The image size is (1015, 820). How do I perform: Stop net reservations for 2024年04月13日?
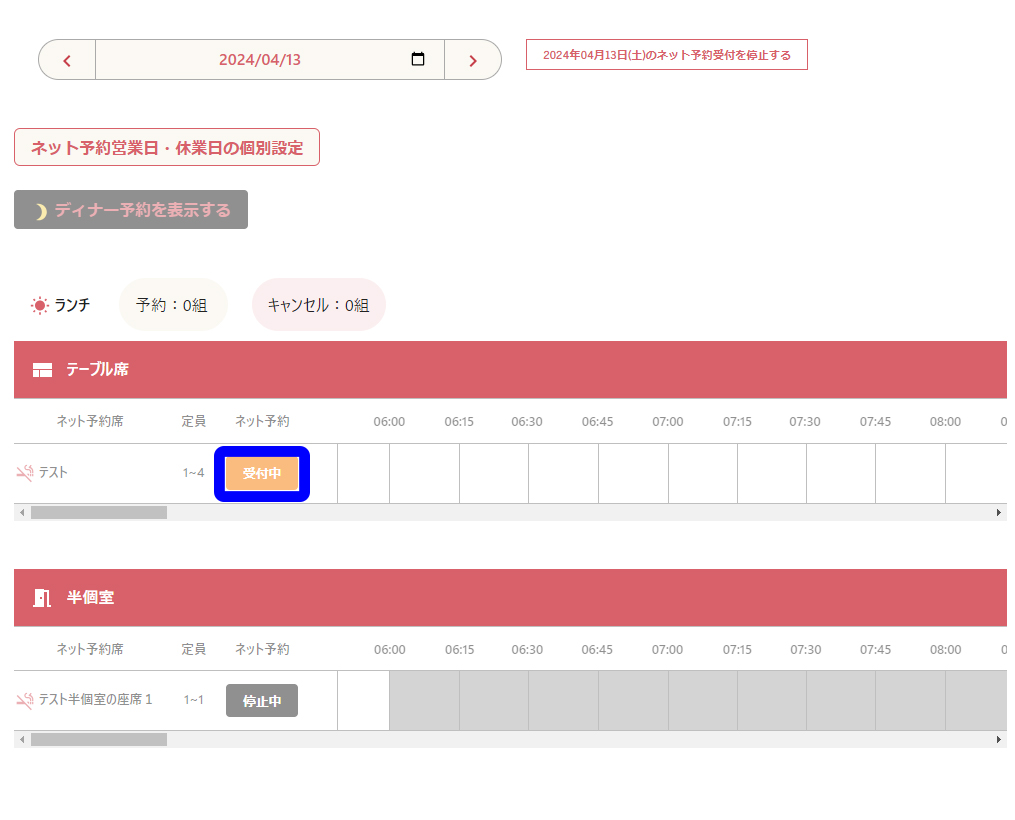click(666, 55)
